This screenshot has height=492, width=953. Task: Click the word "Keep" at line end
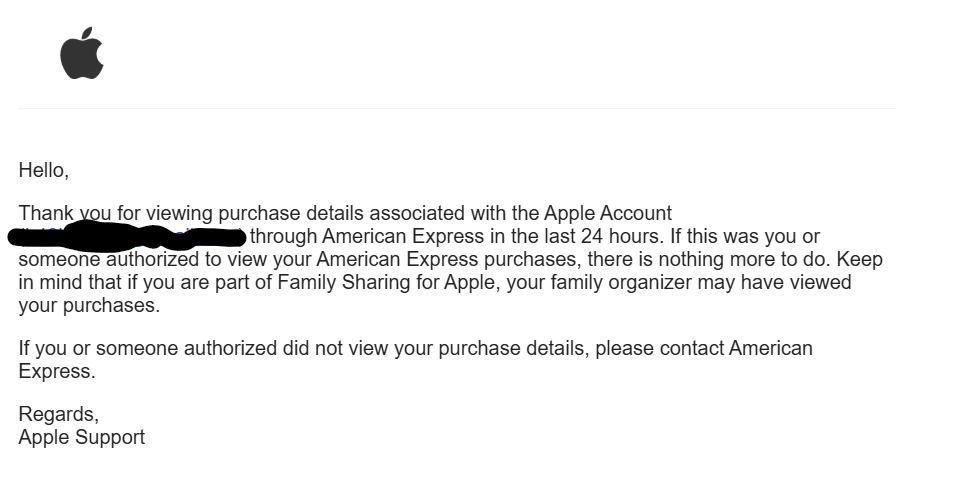coord(859,259)
